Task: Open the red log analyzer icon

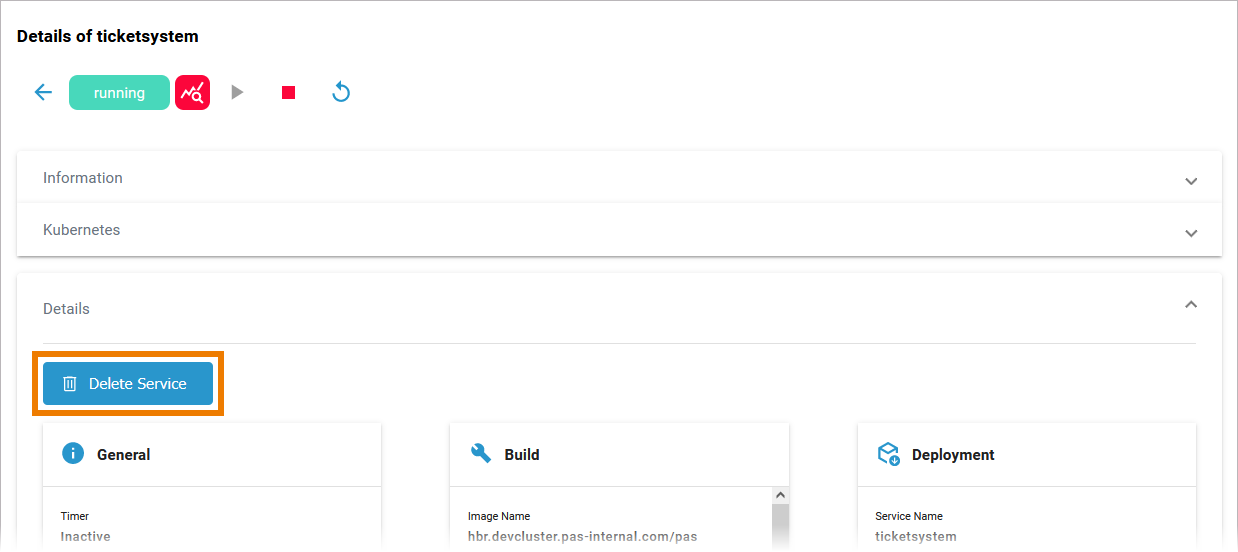Action: pos(192,93)
